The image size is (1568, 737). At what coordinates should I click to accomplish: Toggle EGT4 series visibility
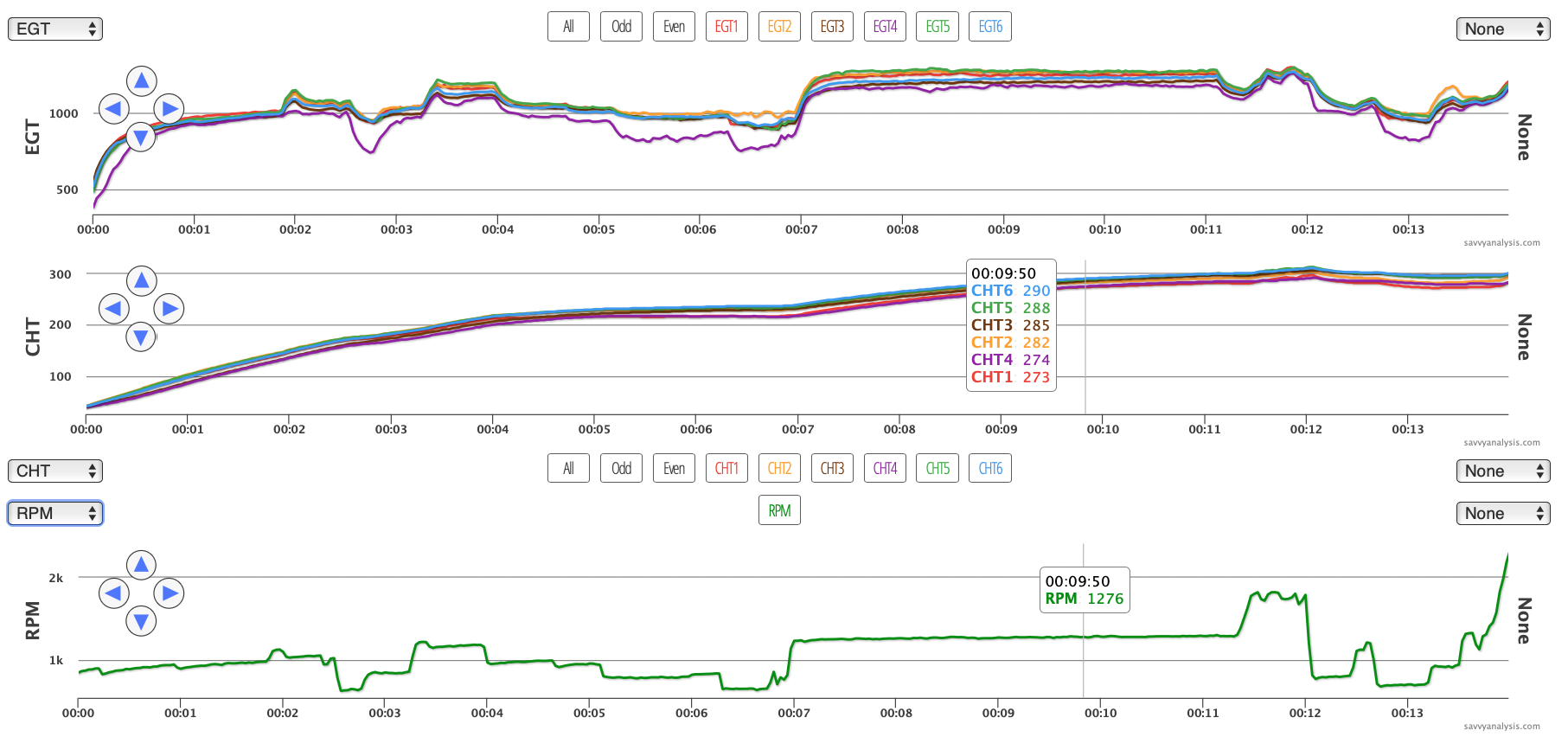tap(885, 27)
